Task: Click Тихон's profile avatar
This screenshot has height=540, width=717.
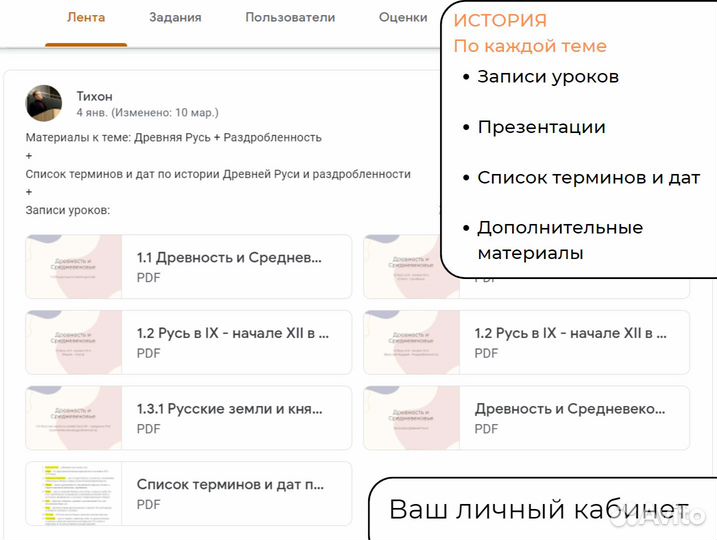Action: tap(43, 103)
